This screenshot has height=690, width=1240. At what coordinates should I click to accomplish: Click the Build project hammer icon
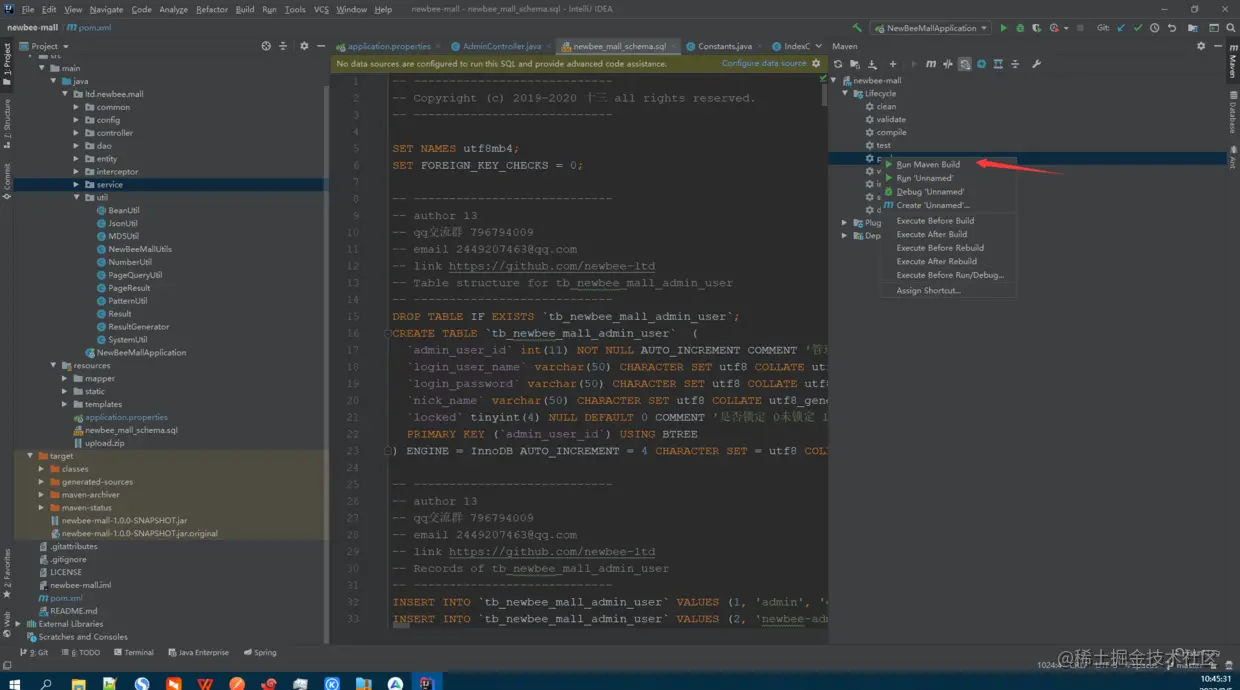857,28
